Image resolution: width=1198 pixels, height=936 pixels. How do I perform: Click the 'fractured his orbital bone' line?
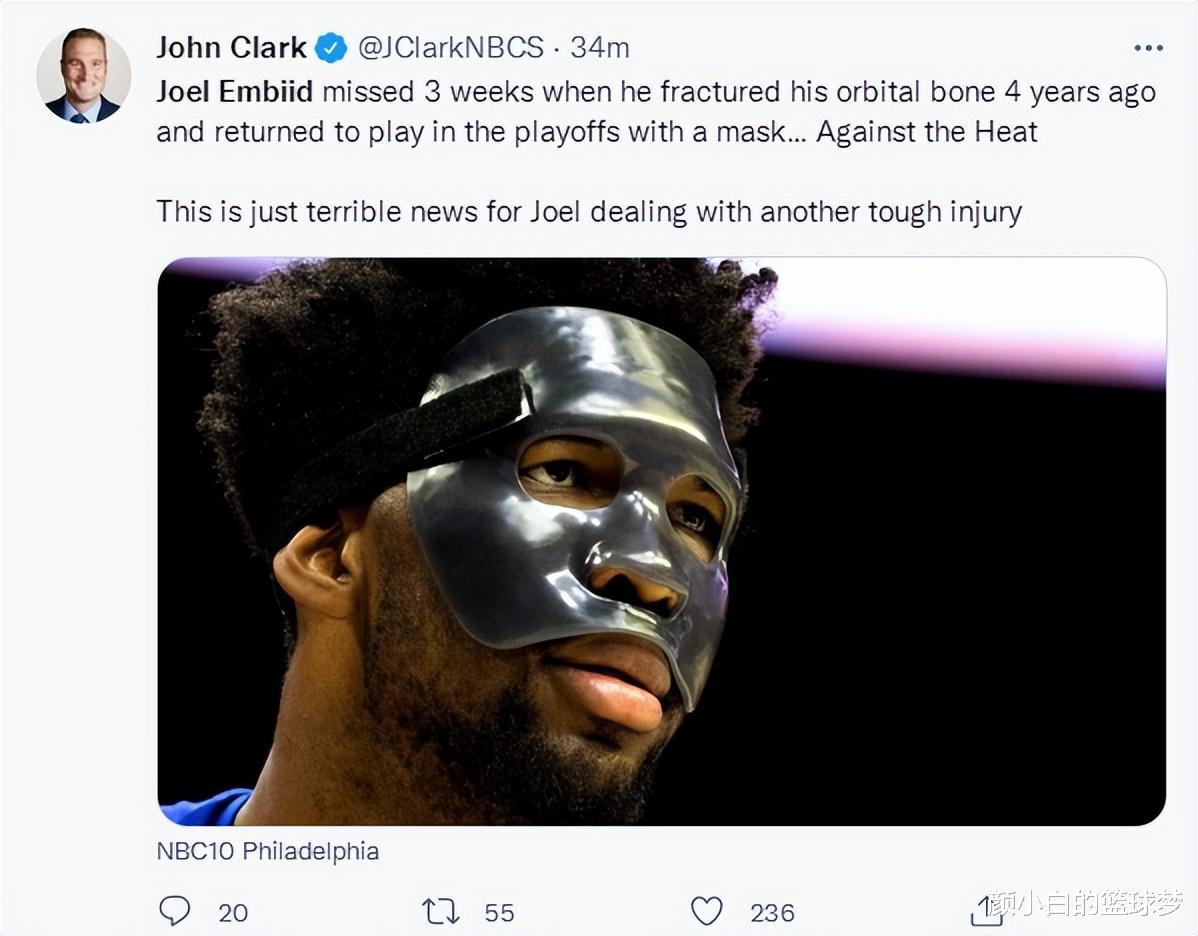coord(656,92)
